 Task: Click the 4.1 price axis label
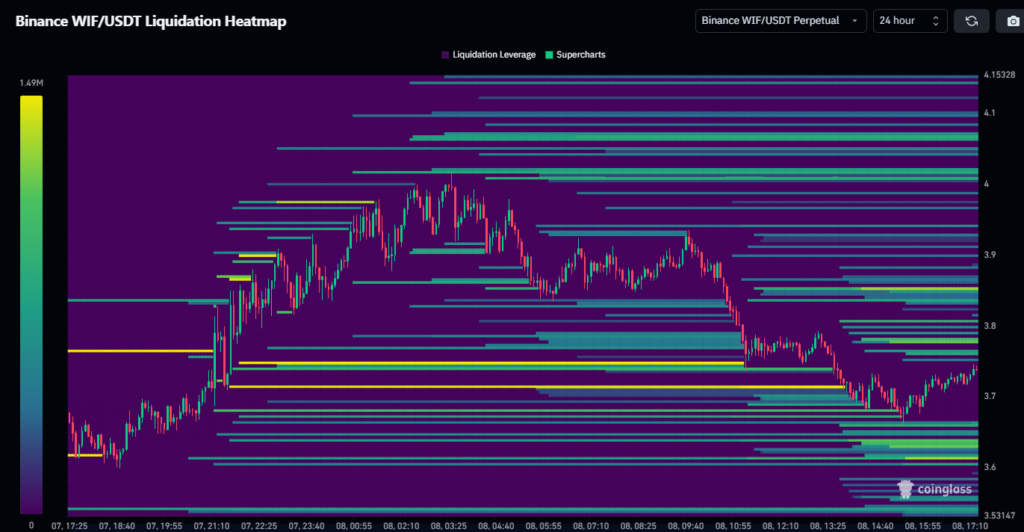click(x=989, y=113)
